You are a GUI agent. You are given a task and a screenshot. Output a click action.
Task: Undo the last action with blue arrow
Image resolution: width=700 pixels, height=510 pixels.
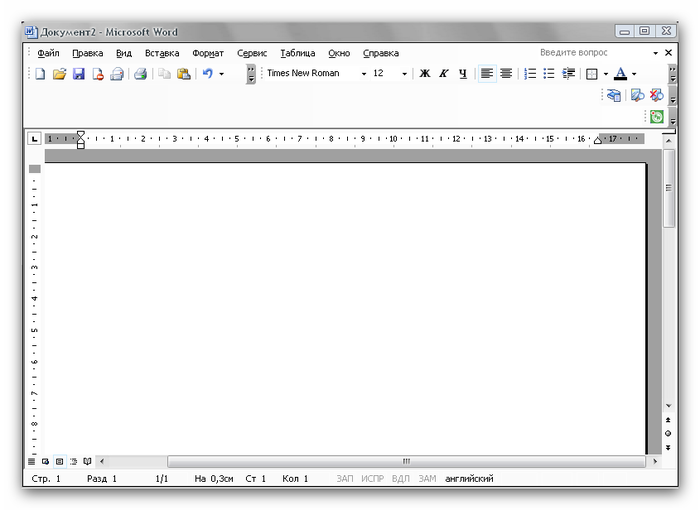click(x=208, y=74)
